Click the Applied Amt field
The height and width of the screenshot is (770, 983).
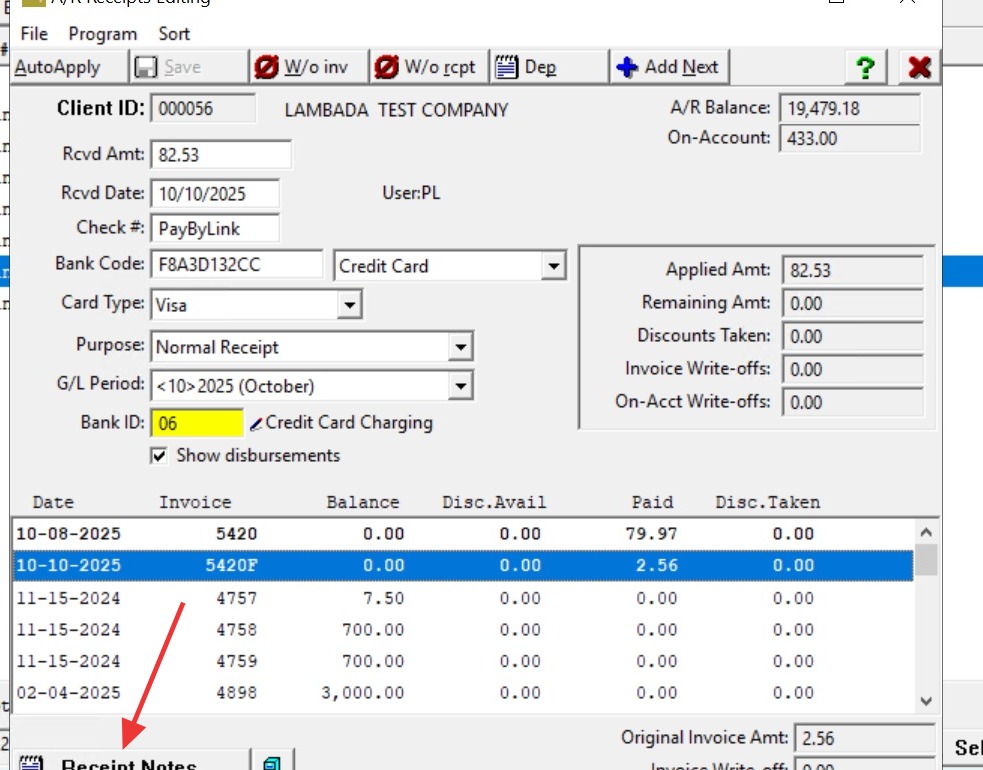coord(853,270)
